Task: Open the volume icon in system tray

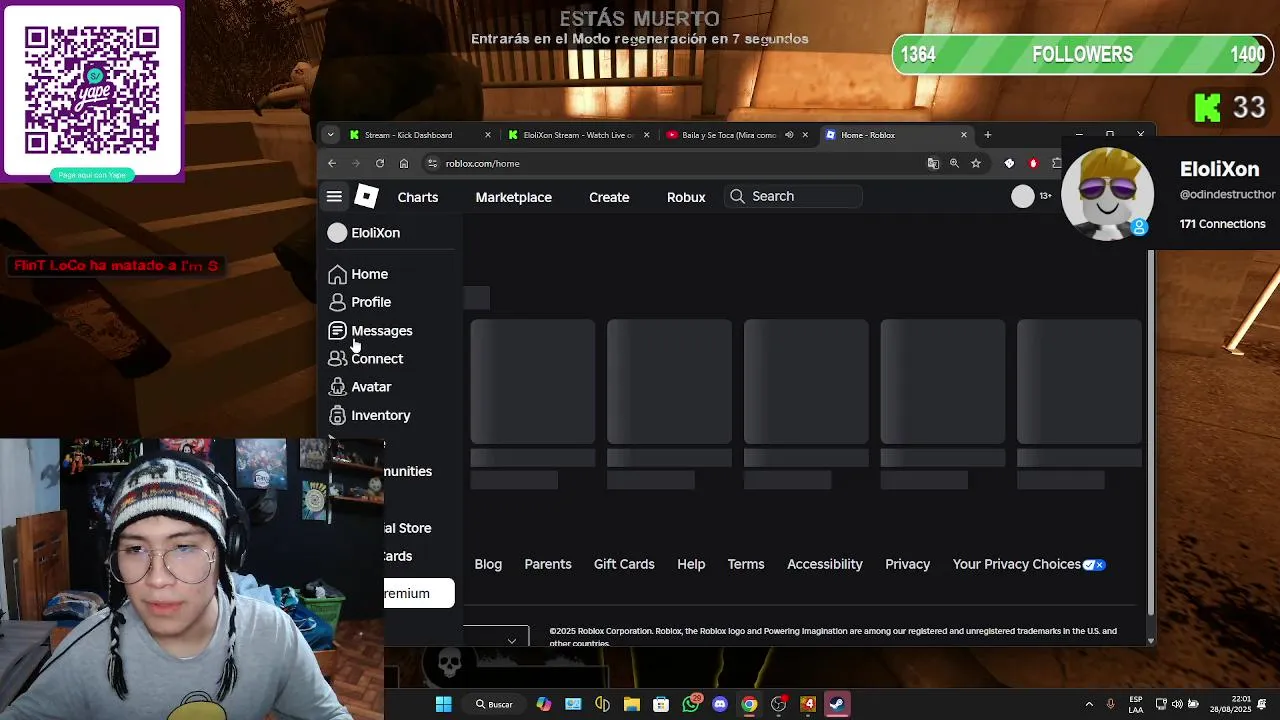Action: [1177, 704]
